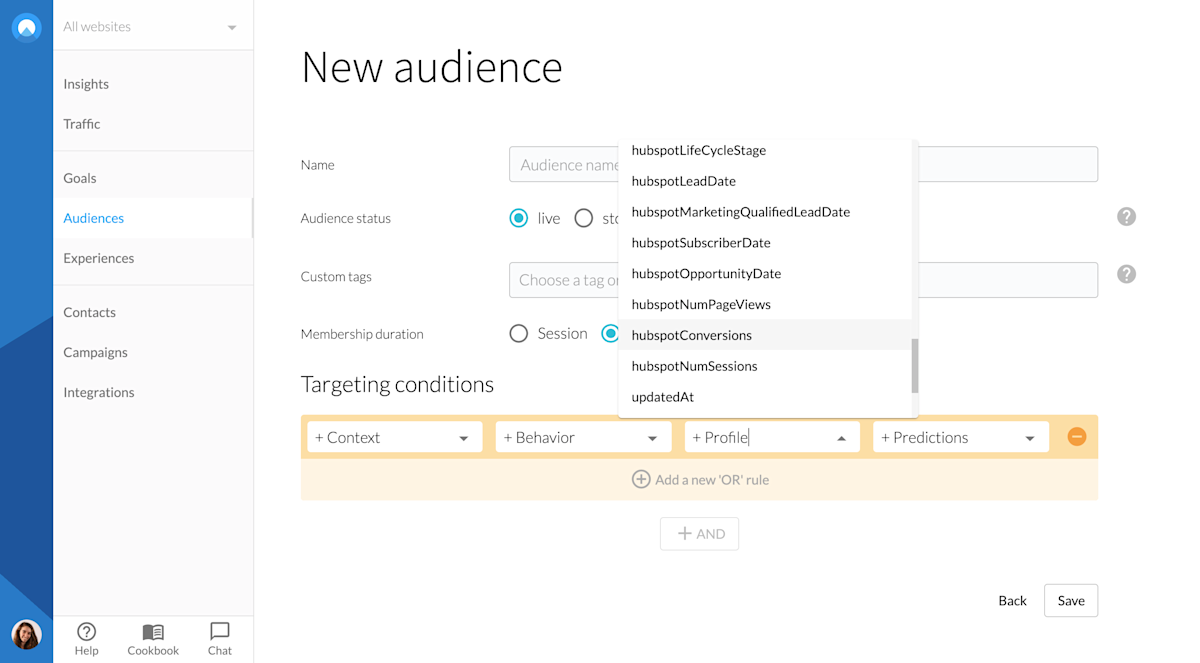The height and width of the screenshot is (663, 1200).
Task: Click the Audience name input field
Action: (803, 165)
